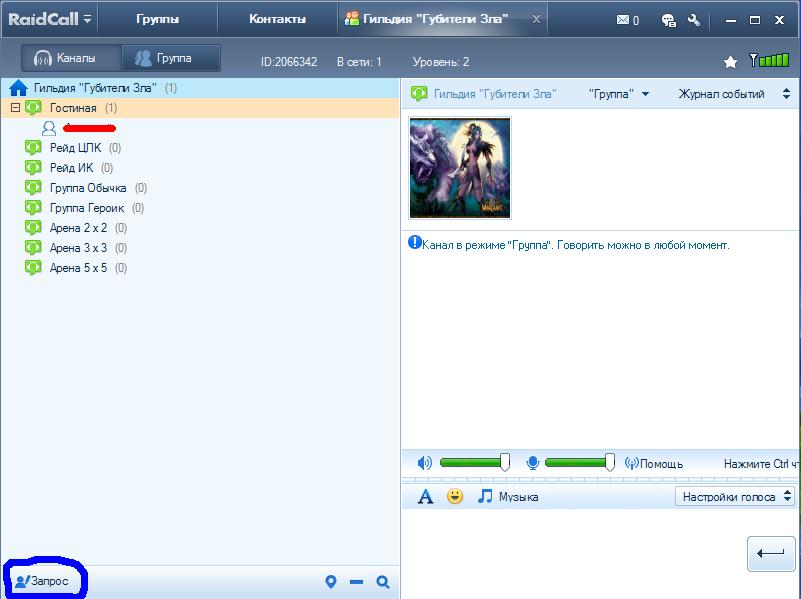
Task: Click the guild Warcraft artwork thumbnail
Action: [460, 167]
